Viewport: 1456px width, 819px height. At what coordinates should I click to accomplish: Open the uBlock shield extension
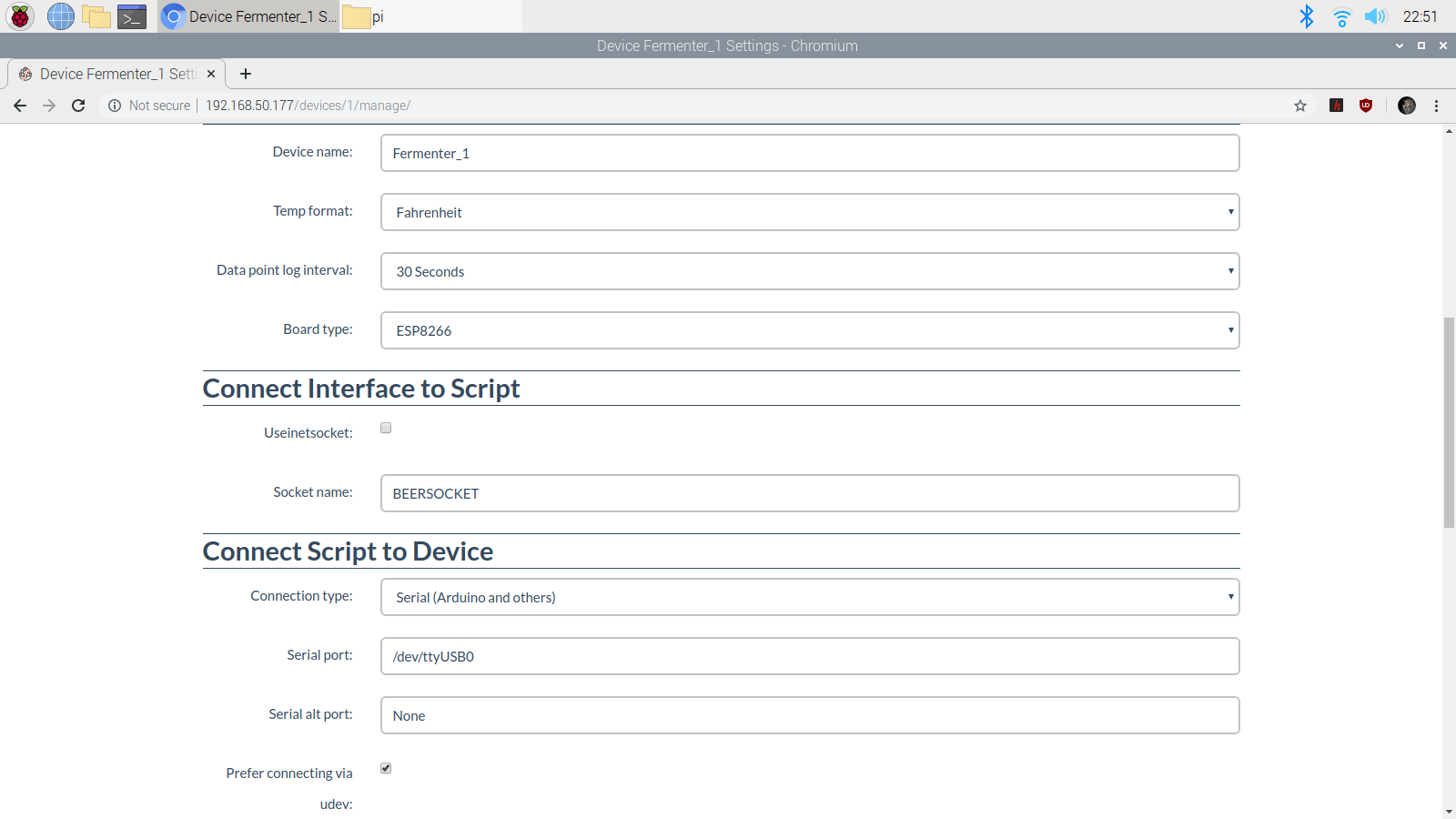coord(1366,106)
